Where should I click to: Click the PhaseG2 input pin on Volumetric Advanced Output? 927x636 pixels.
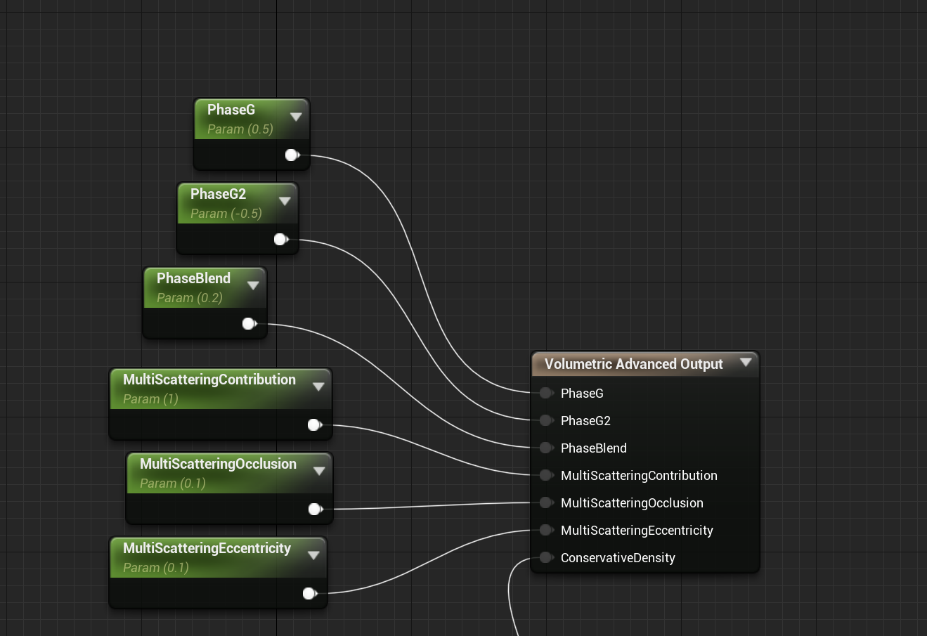click(545, 420)
